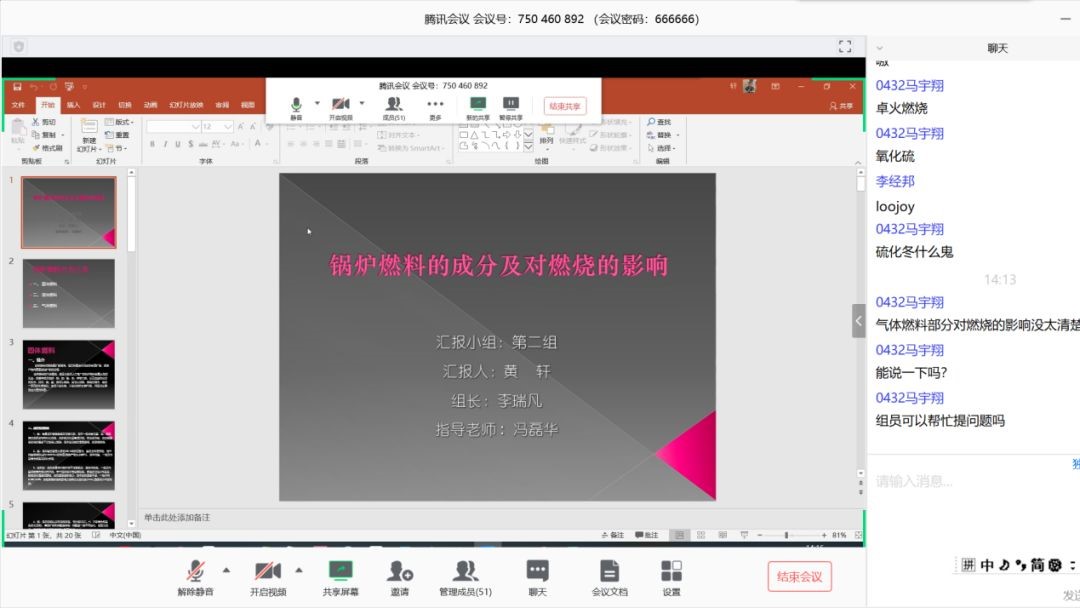The image size is (1080, 608).
Task: Switch to the 插入 ribbon tab
Action: click(73, 104)
